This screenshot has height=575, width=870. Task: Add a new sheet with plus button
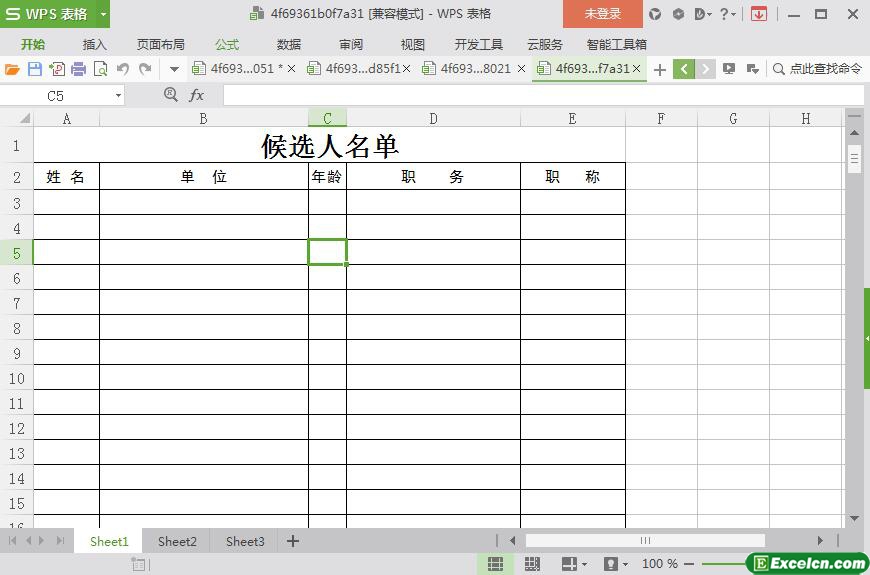point(293,541)
